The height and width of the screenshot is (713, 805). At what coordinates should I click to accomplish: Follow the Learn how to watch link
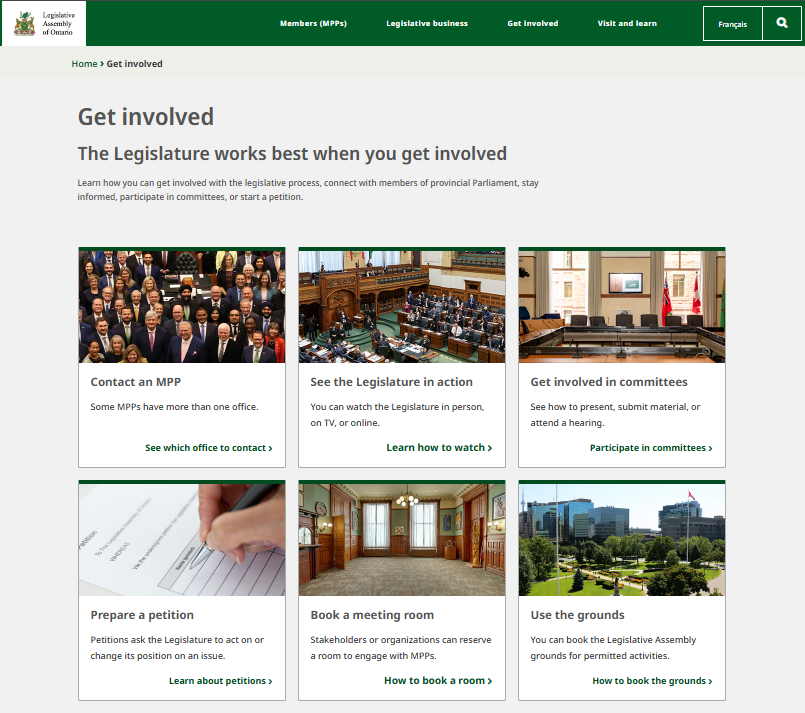coord(439,448)
